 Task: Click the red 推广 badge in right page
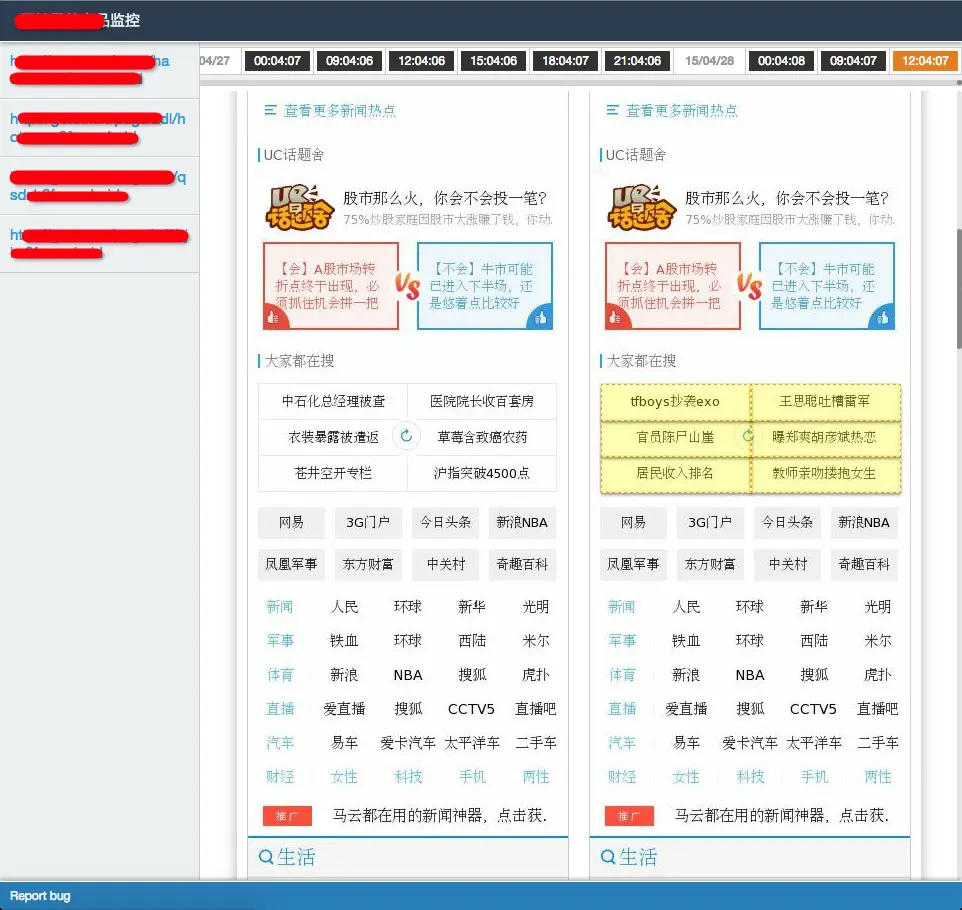click(x=629, y=816)
